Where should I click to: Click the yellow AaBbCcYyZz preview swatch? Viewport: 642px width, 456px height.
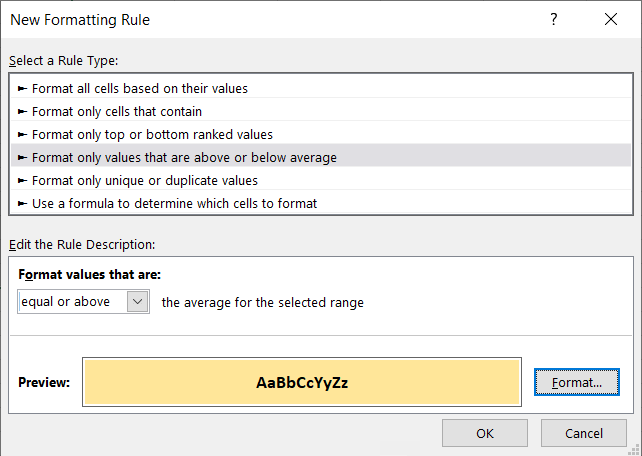click(x=302, y=382)
